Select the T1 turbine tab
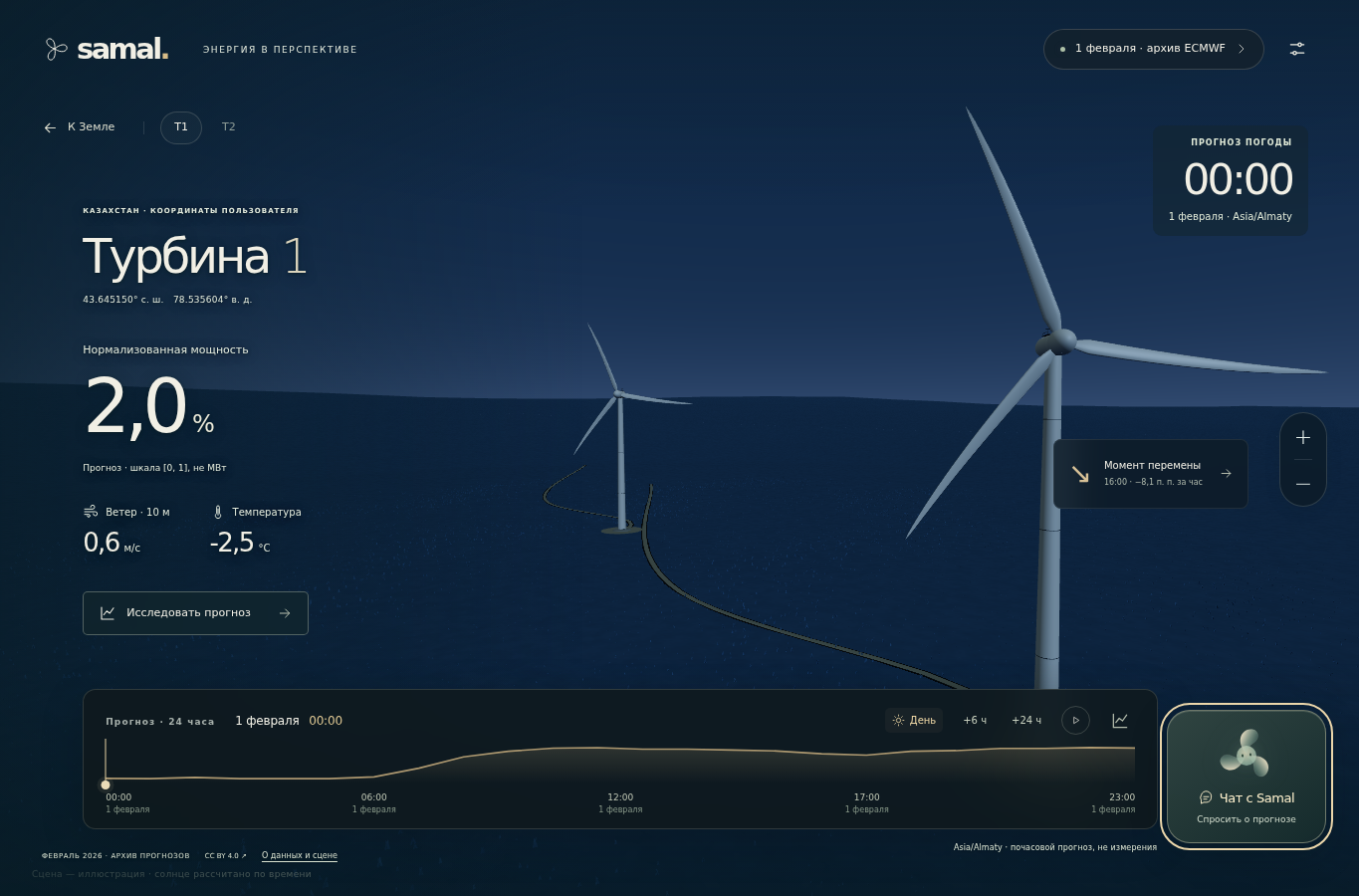This screenshot has width=1359, height=896. click(181, 127)
